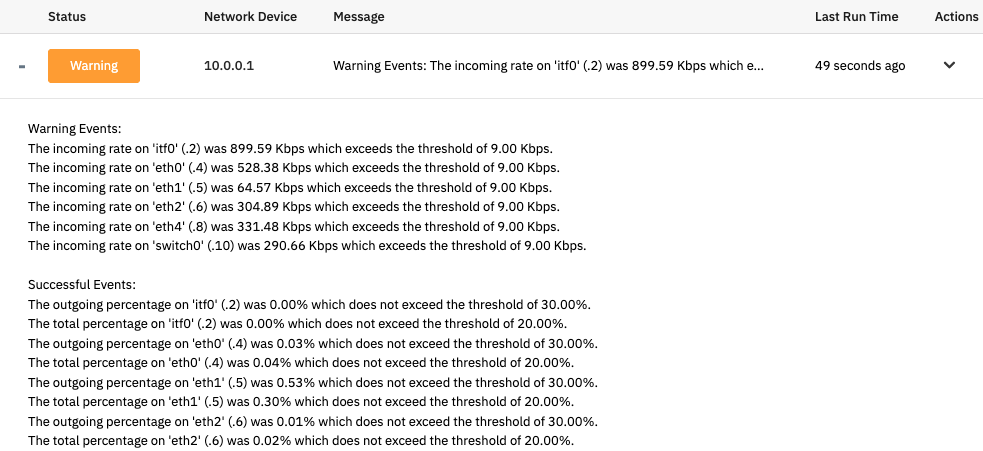Click the 'switch0' incoming rate 290.66 Kbps line
This screenshot has height=451, width=983.
[307, 245]
